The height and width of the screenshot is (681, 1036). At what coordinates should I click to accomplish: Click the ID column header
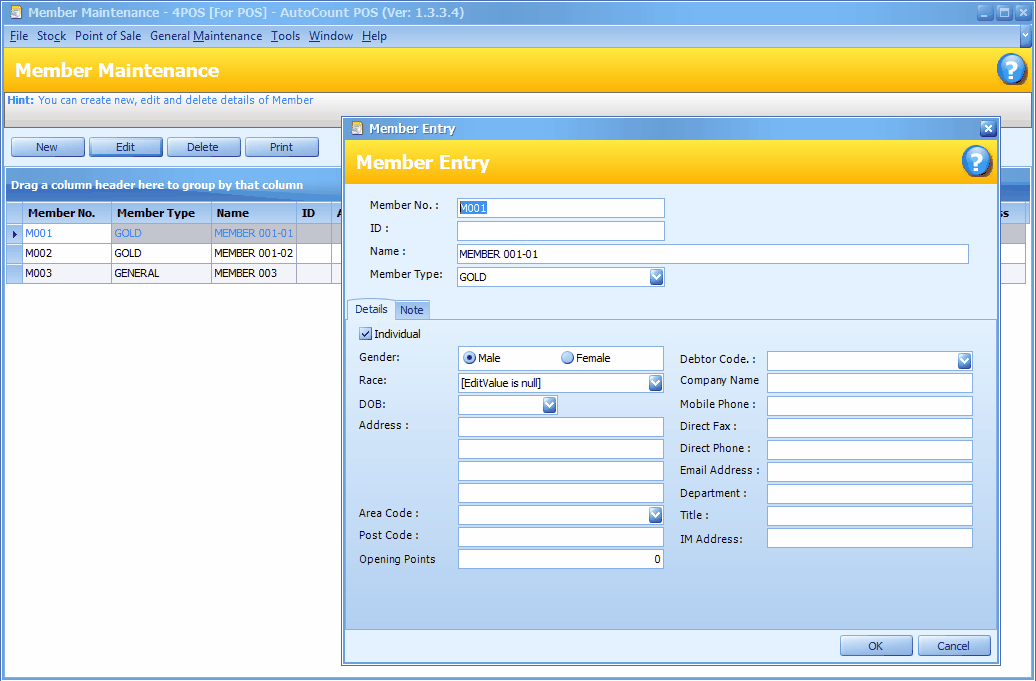tap(314, 213)
